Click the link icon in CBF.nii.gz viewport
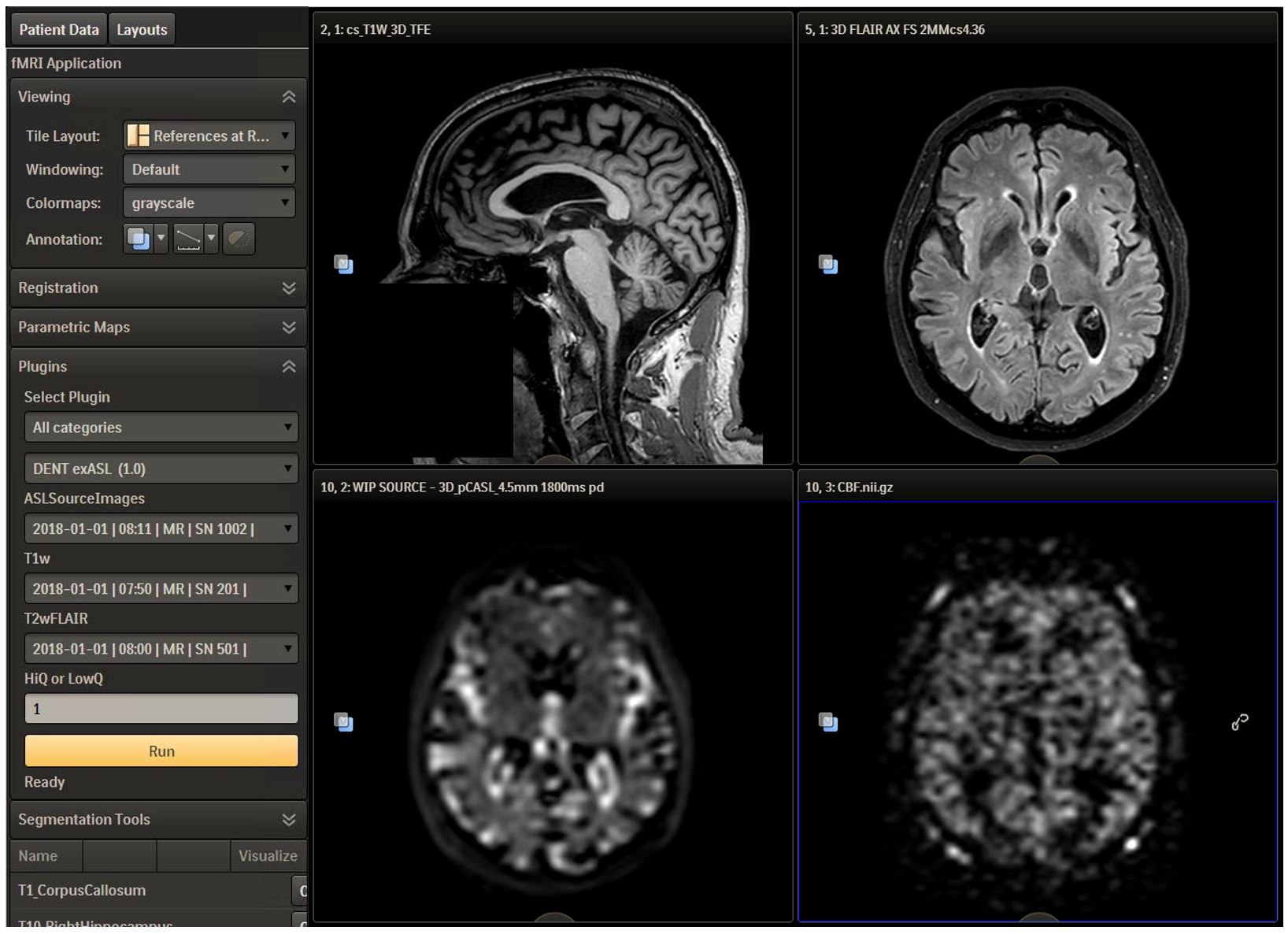The height and width of the screenshot is (934, 1288). [1239, 722]
